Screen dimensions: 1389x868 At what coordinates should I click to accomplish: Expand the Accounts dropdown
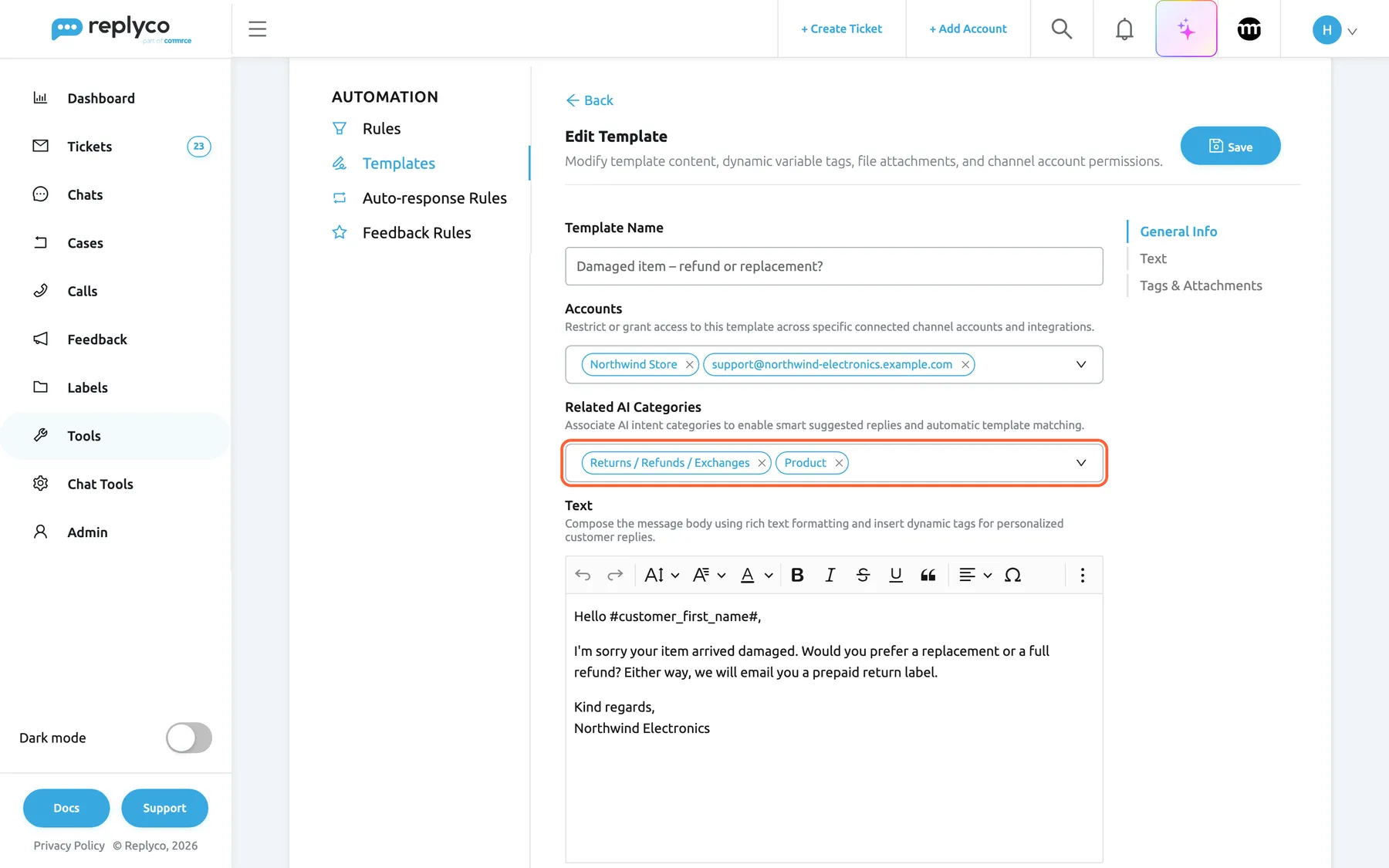(1081, 364)
